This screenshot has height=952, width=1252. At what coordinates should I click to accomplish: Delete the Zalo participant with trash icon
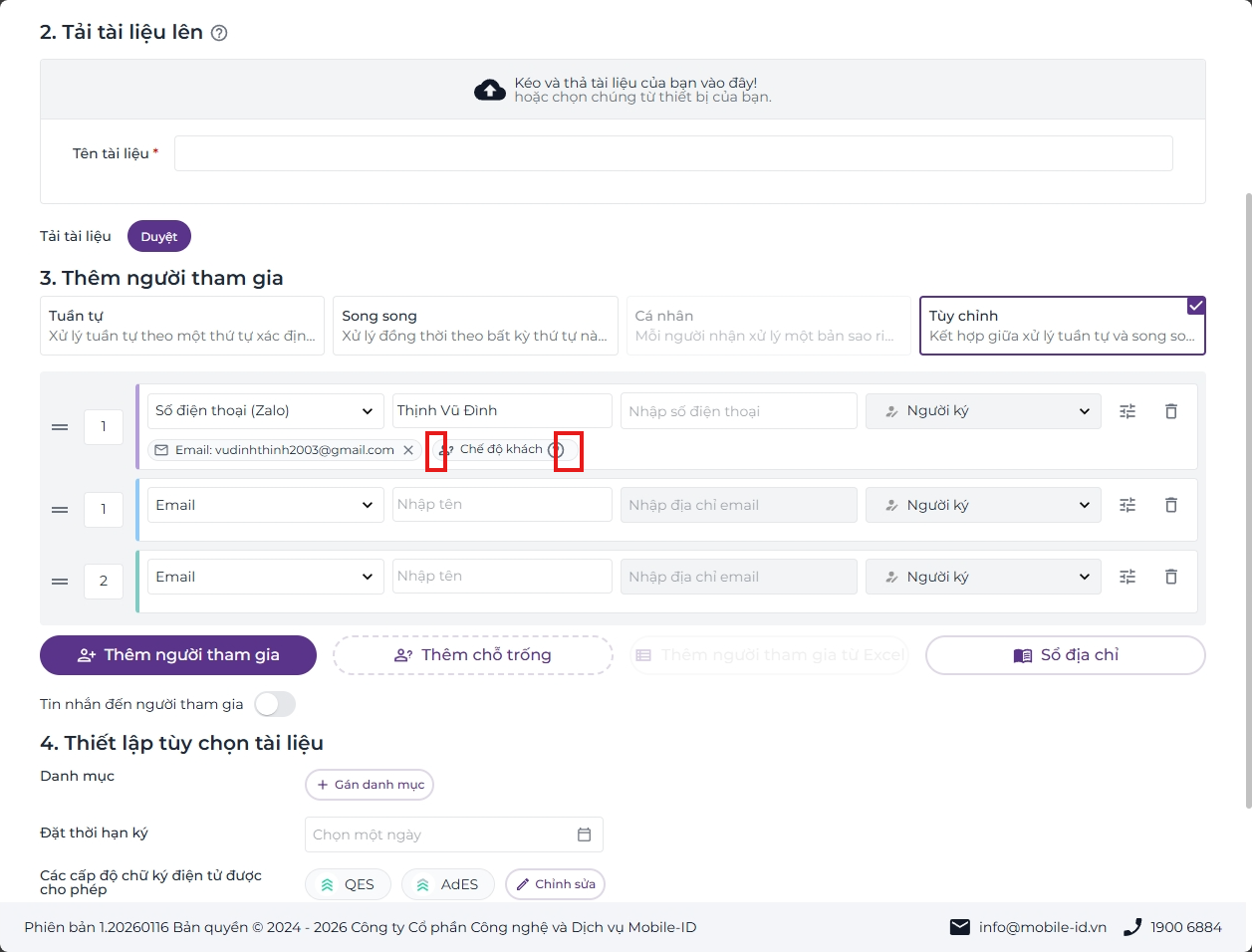pyautogui.click(x=1171, y=411)
